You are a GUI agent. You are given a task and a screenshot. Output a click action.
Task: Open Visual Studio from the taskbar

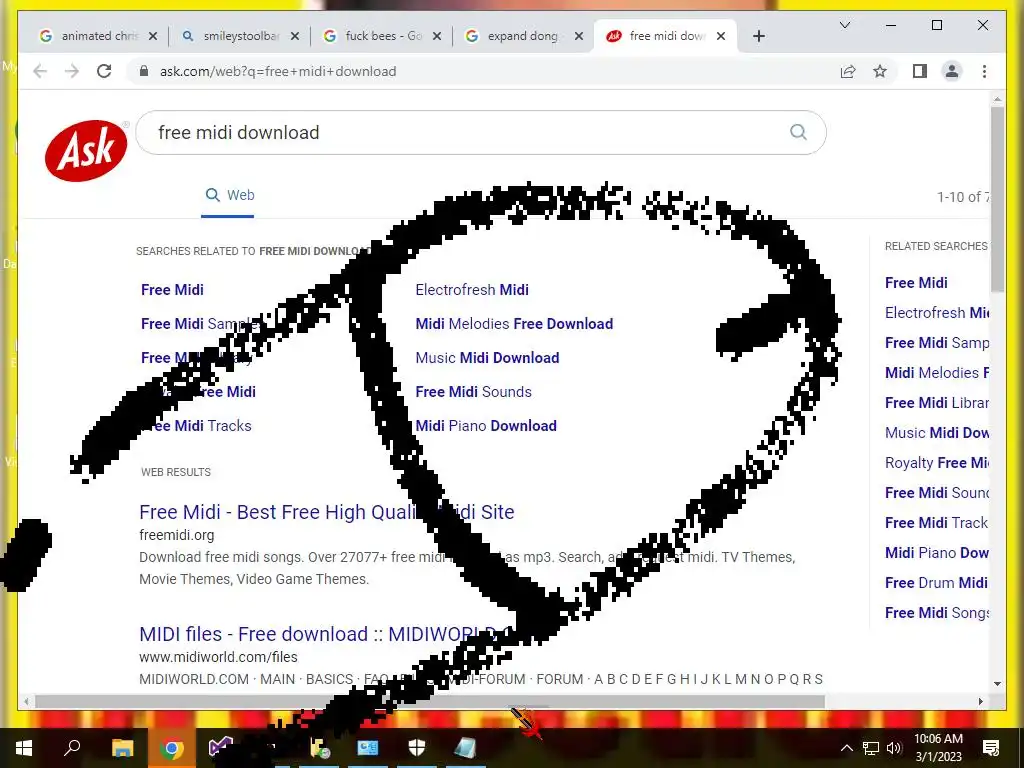coord(221,748)
